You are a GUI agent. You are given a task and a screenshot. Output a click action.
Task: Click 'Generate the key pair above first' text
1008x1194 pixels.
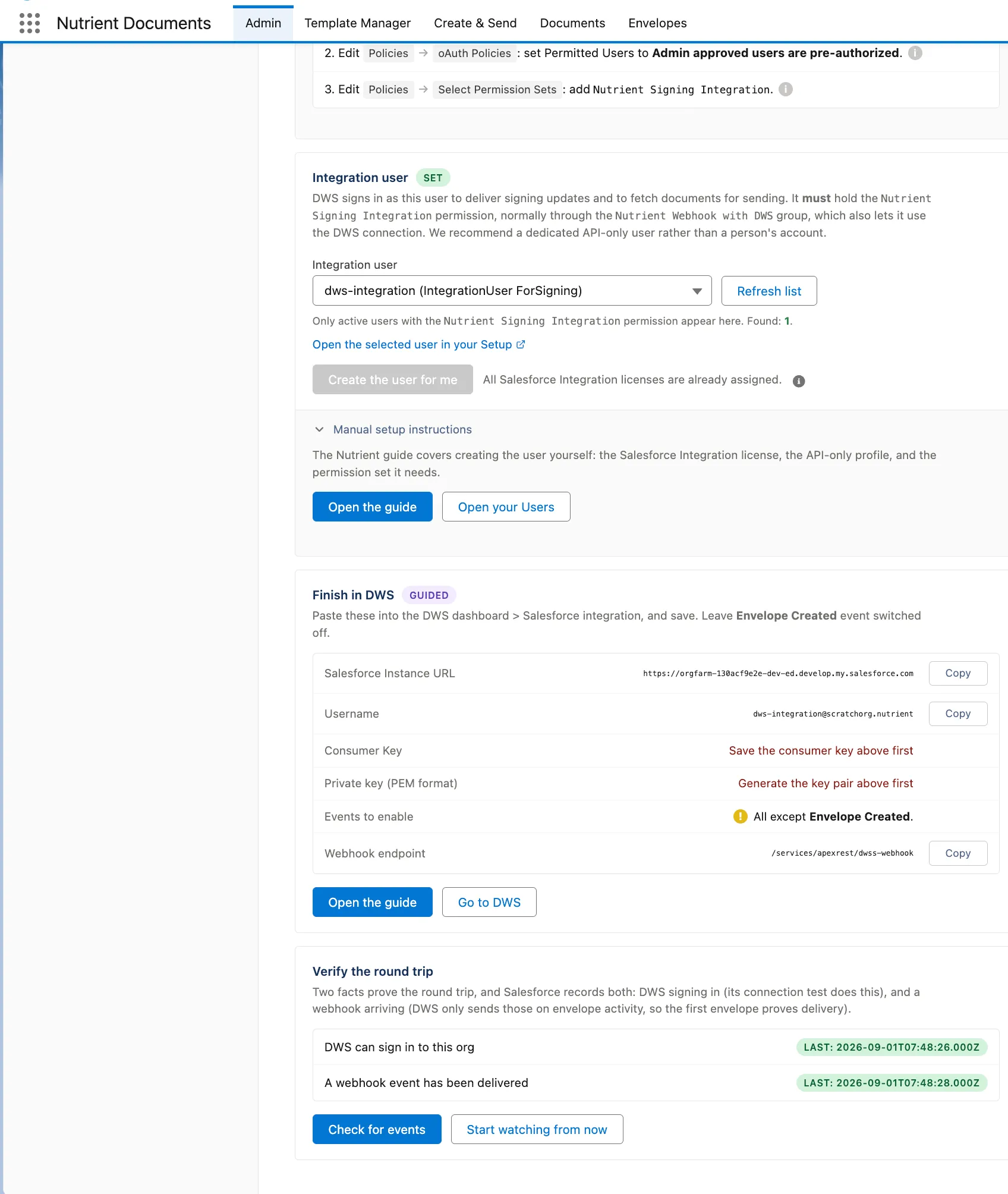click(826, 783)
